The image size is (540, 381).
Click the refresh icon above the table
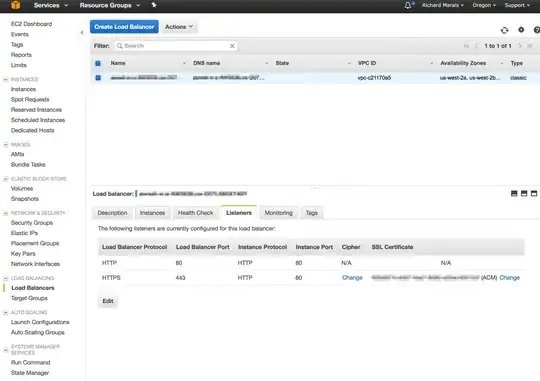tap(505, 30)
